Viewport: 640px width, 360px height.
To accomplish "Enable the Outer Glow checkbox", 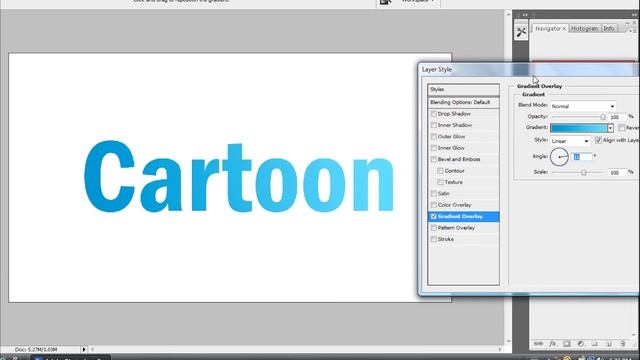I will (x=433, y=137).
